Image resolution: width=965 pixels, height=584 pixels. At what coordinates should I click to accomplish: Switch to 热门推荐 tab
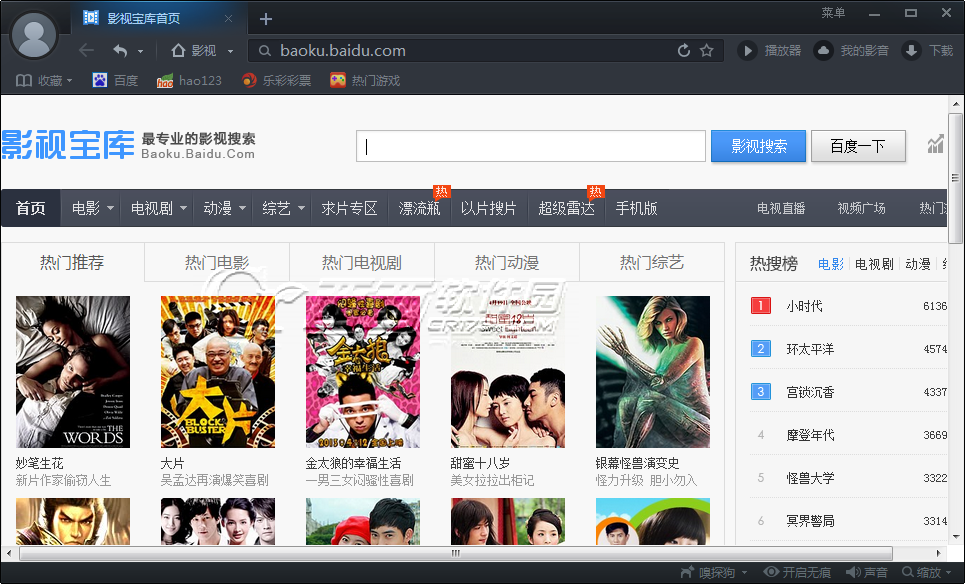coord(72,263)
